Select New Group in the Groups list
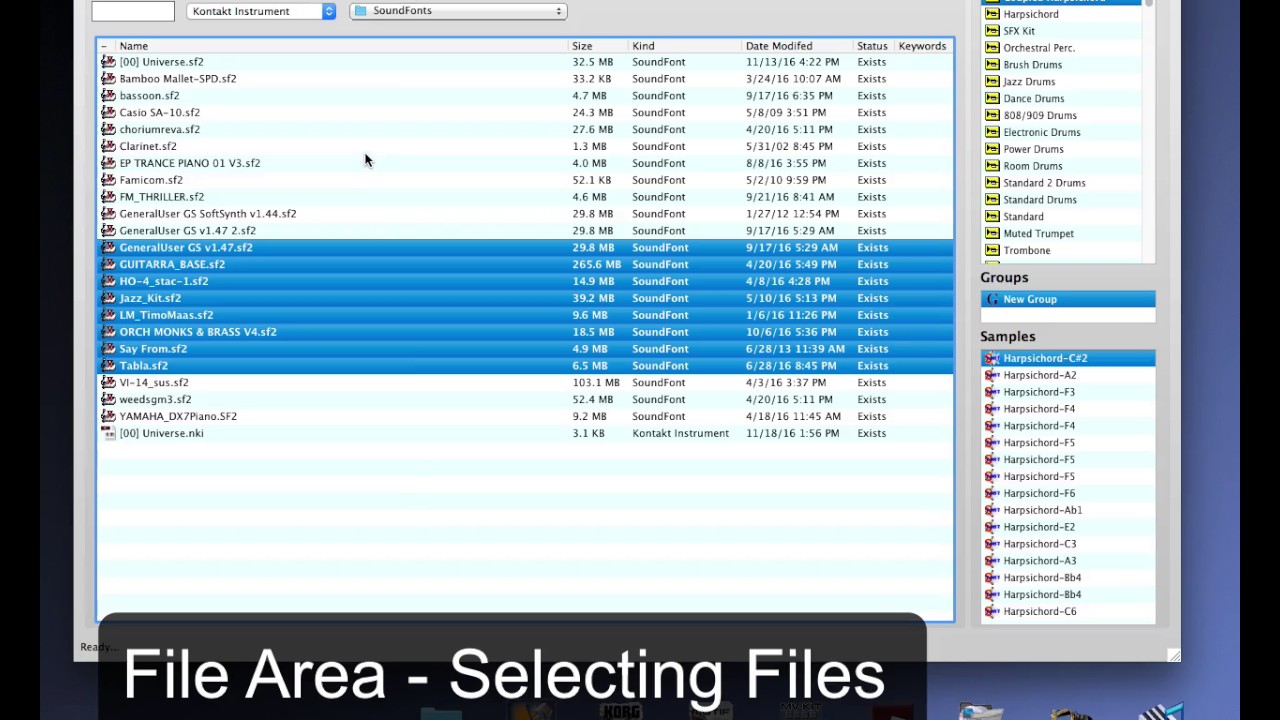Viewport: 1280px width, 720px height. click(1068, 299)
